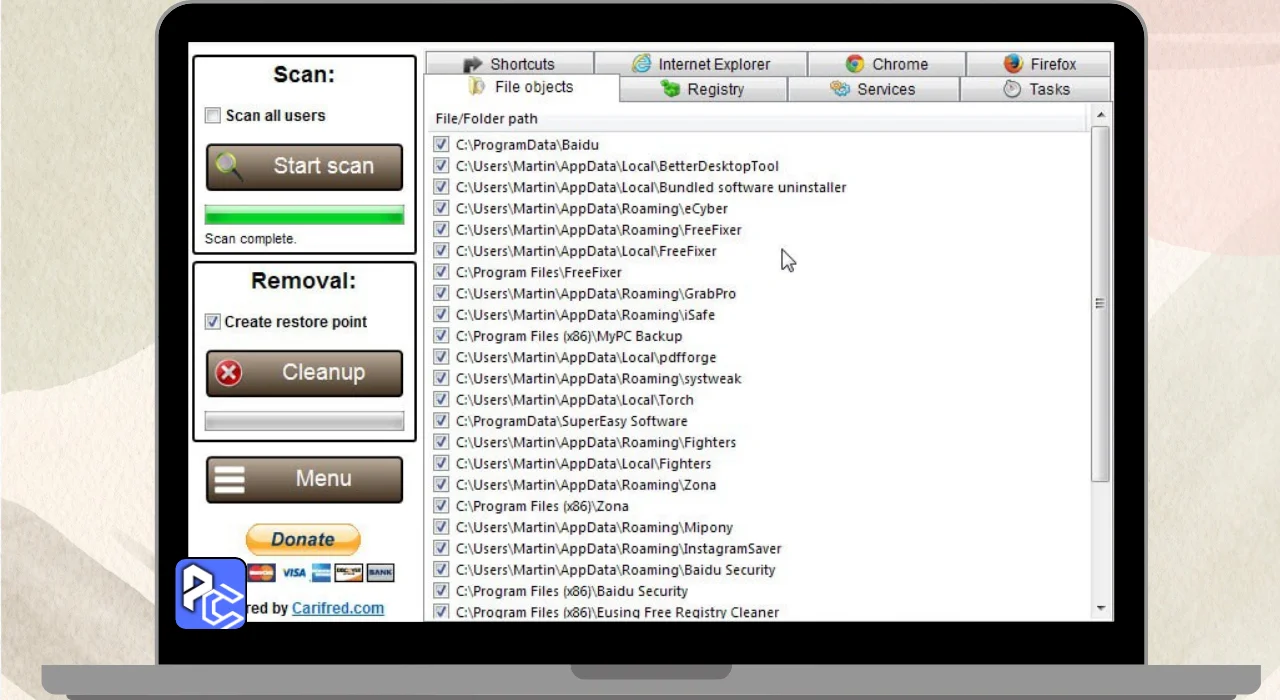
Task: Uncheck the SuperEasy Software entry checkbox
Action: (x=441, y=421)
